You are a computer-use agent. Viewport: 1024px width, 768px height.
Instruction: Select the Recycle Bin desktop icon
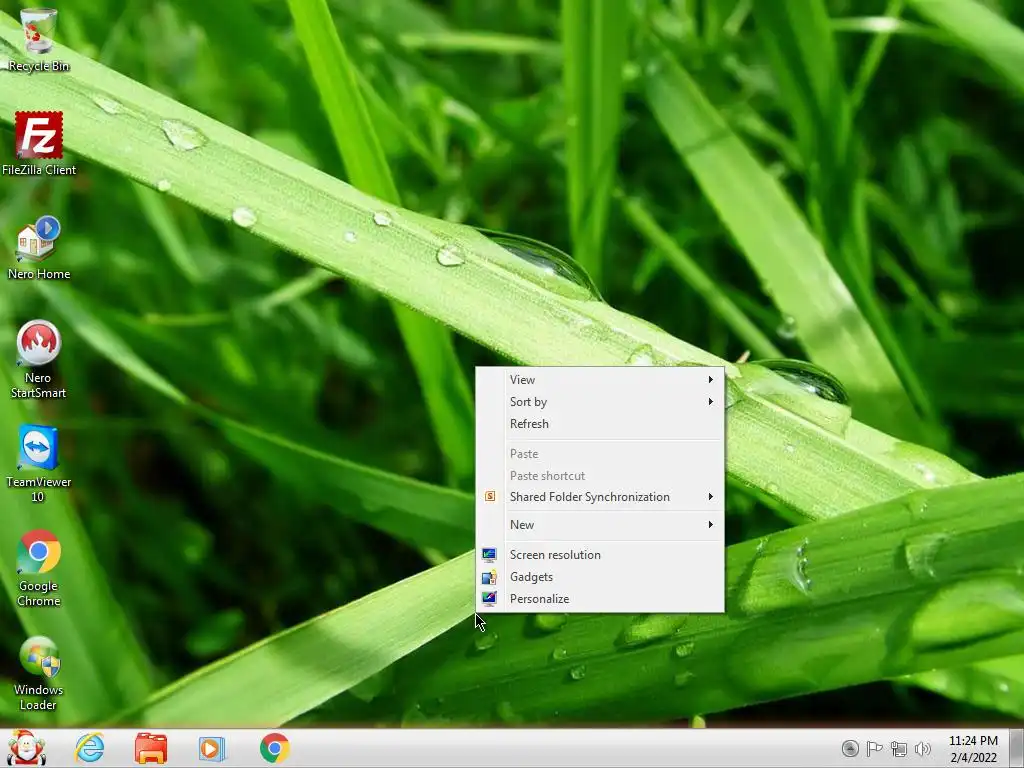pos(39,39)
